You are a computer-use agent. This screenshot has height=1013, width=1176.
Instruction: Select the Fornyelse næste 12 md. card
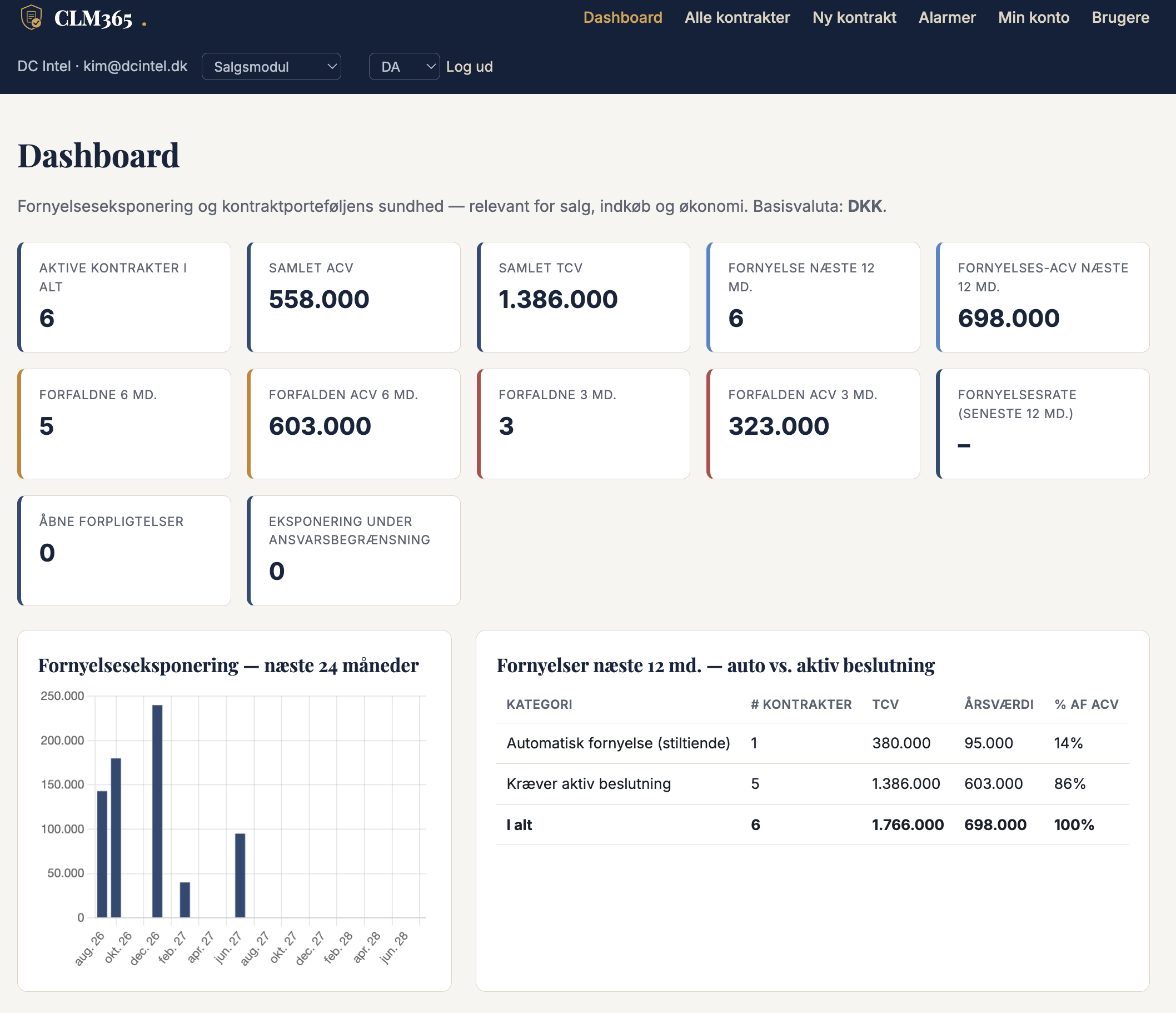813,297
